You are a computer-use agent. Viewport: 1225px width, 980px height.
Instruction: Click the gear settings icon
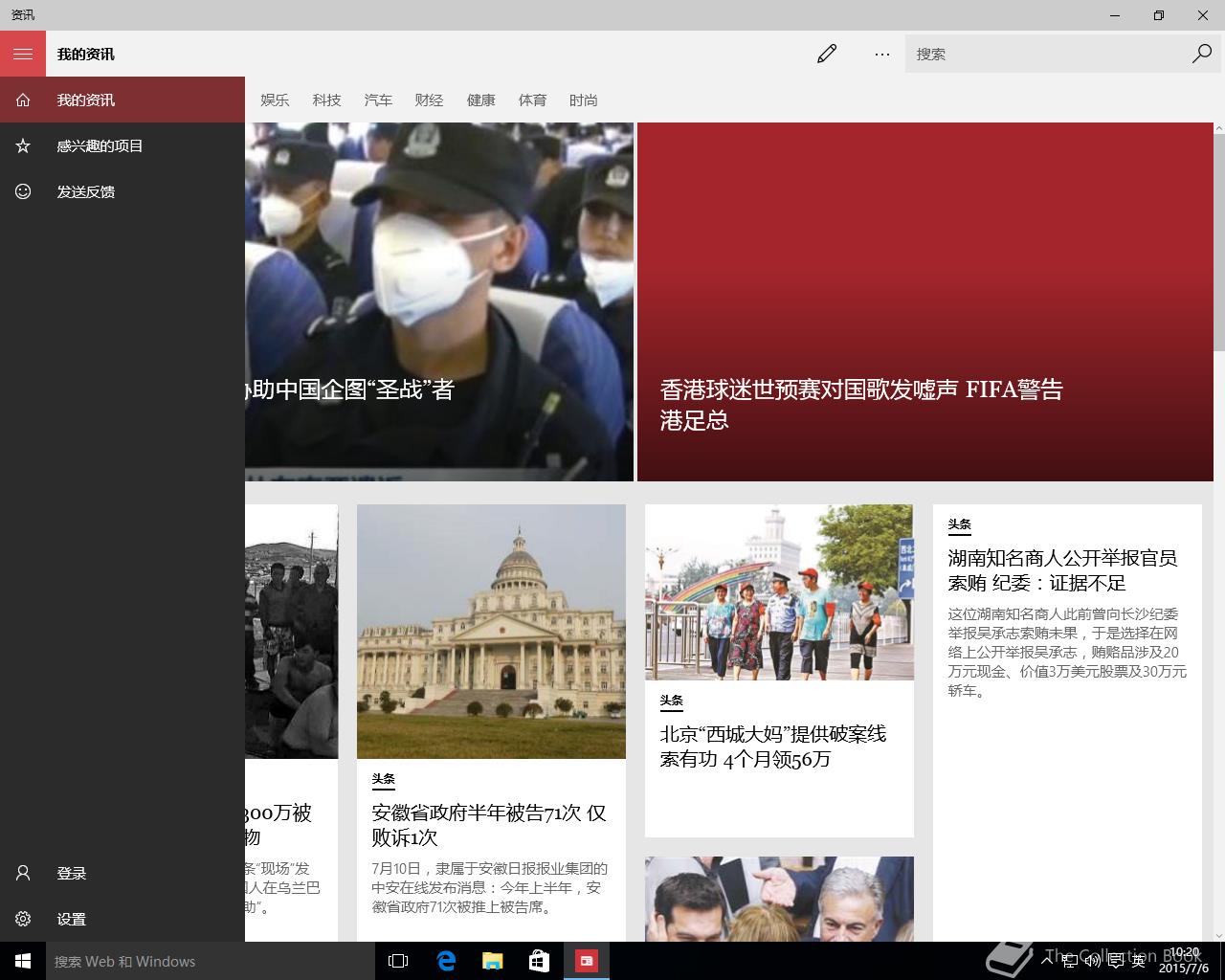point(23,919)
